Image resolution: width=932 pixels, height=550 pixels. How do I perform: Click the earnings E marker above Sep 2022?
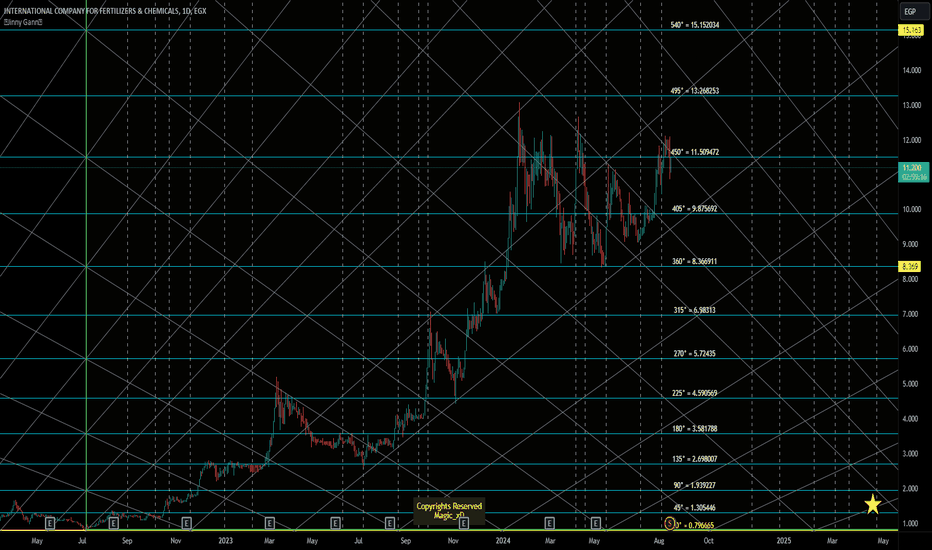tap(114, 523)
